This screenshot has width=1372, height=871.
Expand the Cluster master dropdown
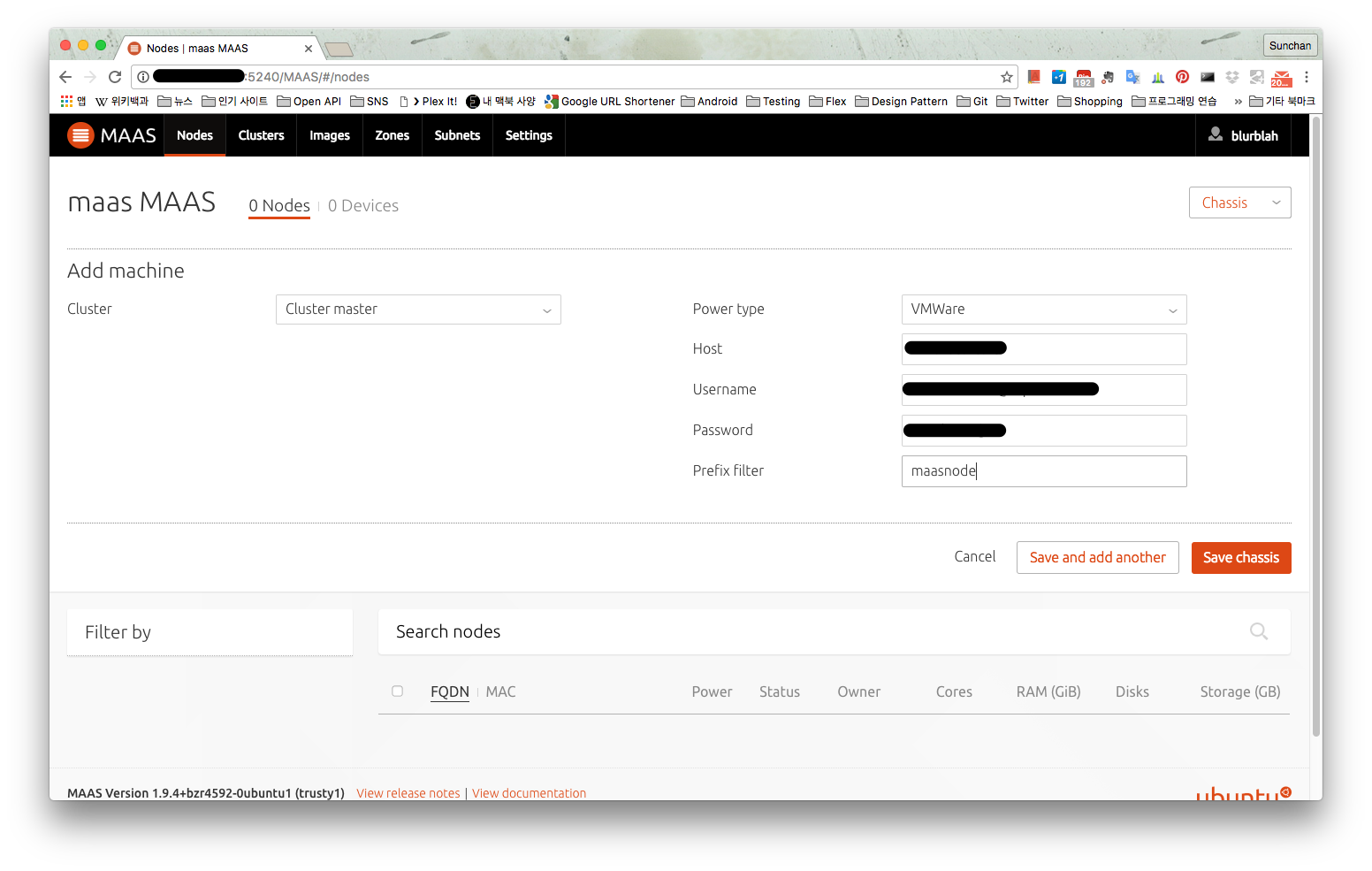tap(418, 309)
